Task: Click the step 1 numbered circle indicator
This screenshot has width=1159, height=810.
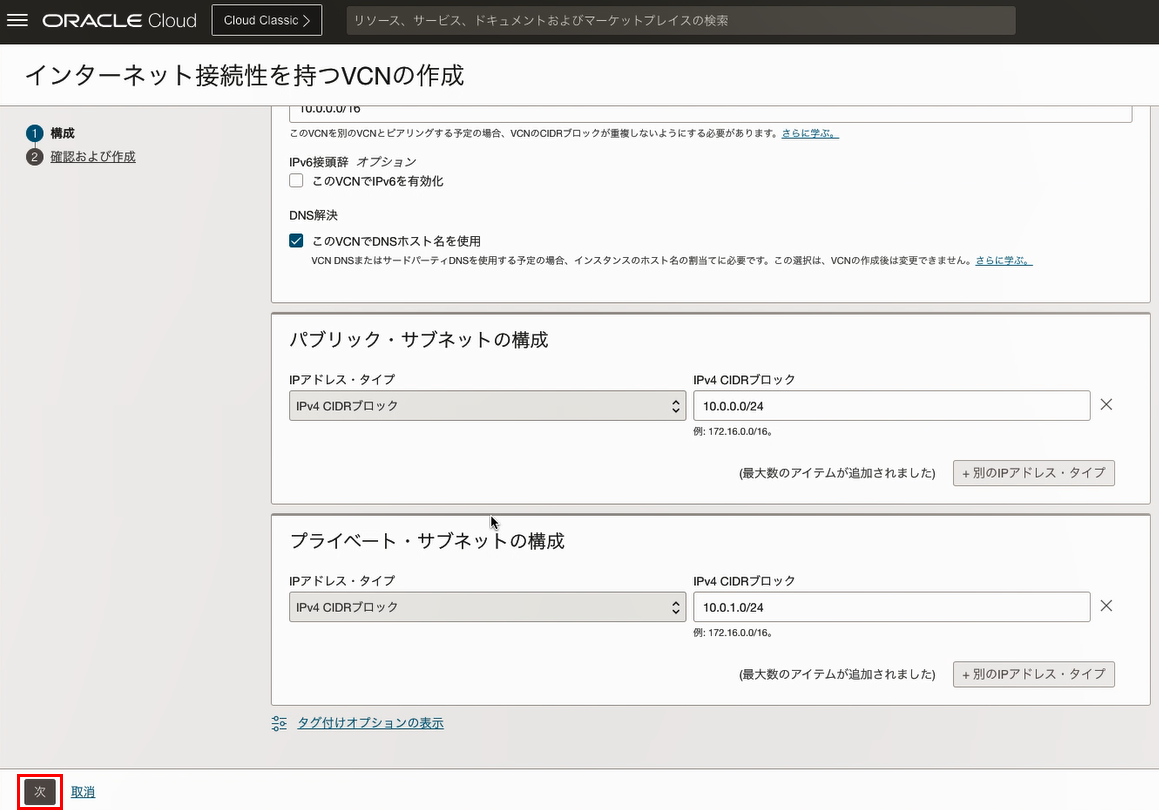Action: [34, 132]
